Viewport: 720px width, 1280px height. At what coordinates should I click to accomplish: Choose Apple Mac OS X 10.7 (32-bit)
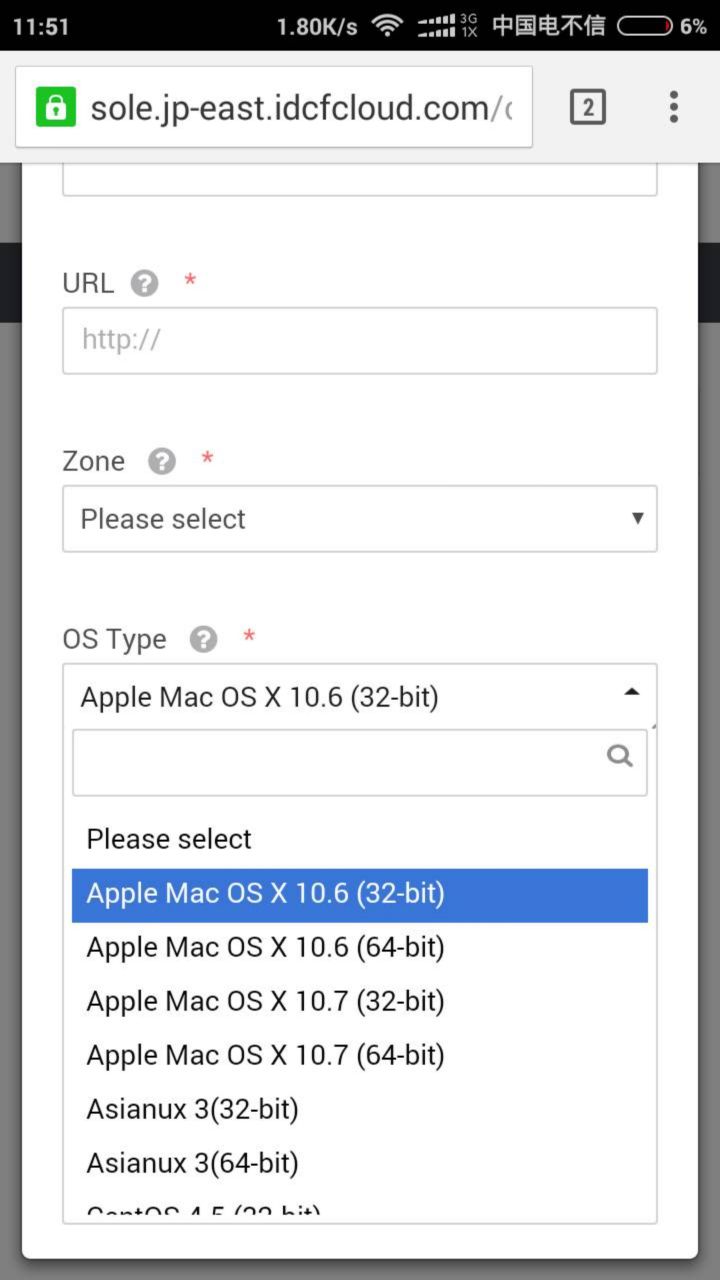[265, 1001]
